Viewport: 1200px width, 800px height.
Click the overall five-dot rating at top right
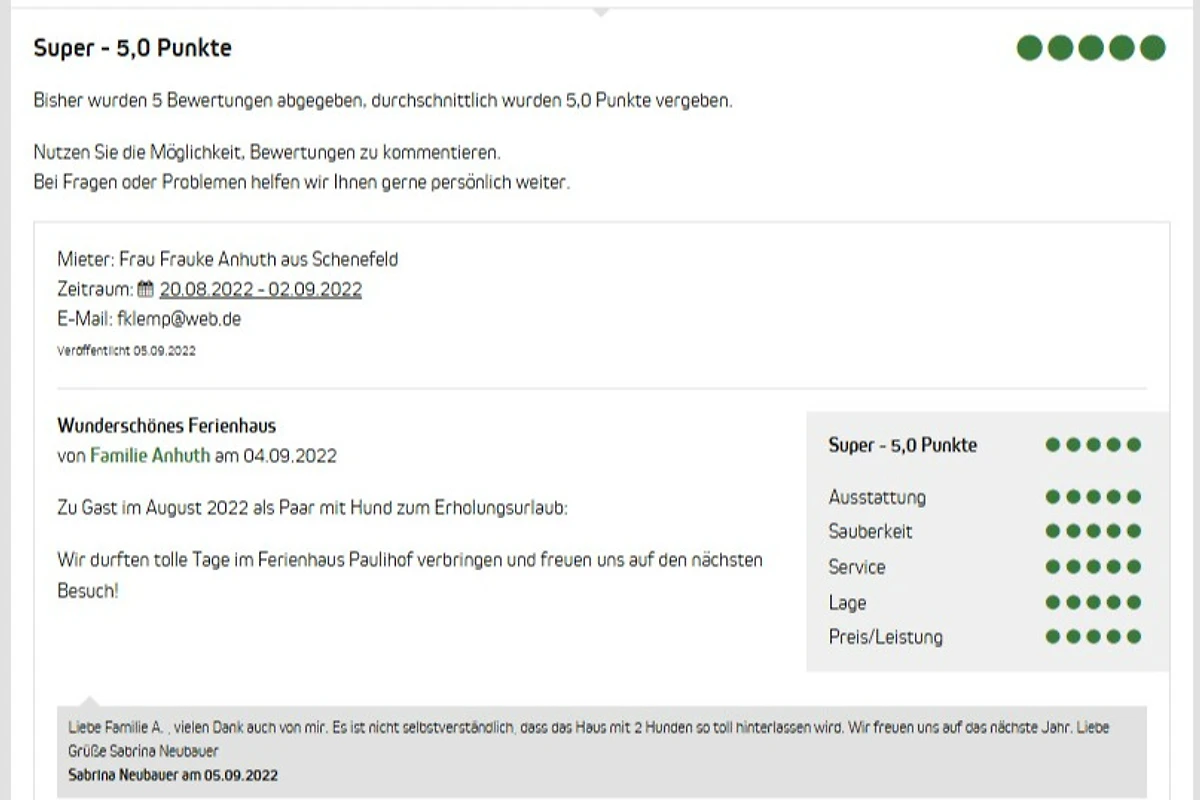click(1091, 48)
